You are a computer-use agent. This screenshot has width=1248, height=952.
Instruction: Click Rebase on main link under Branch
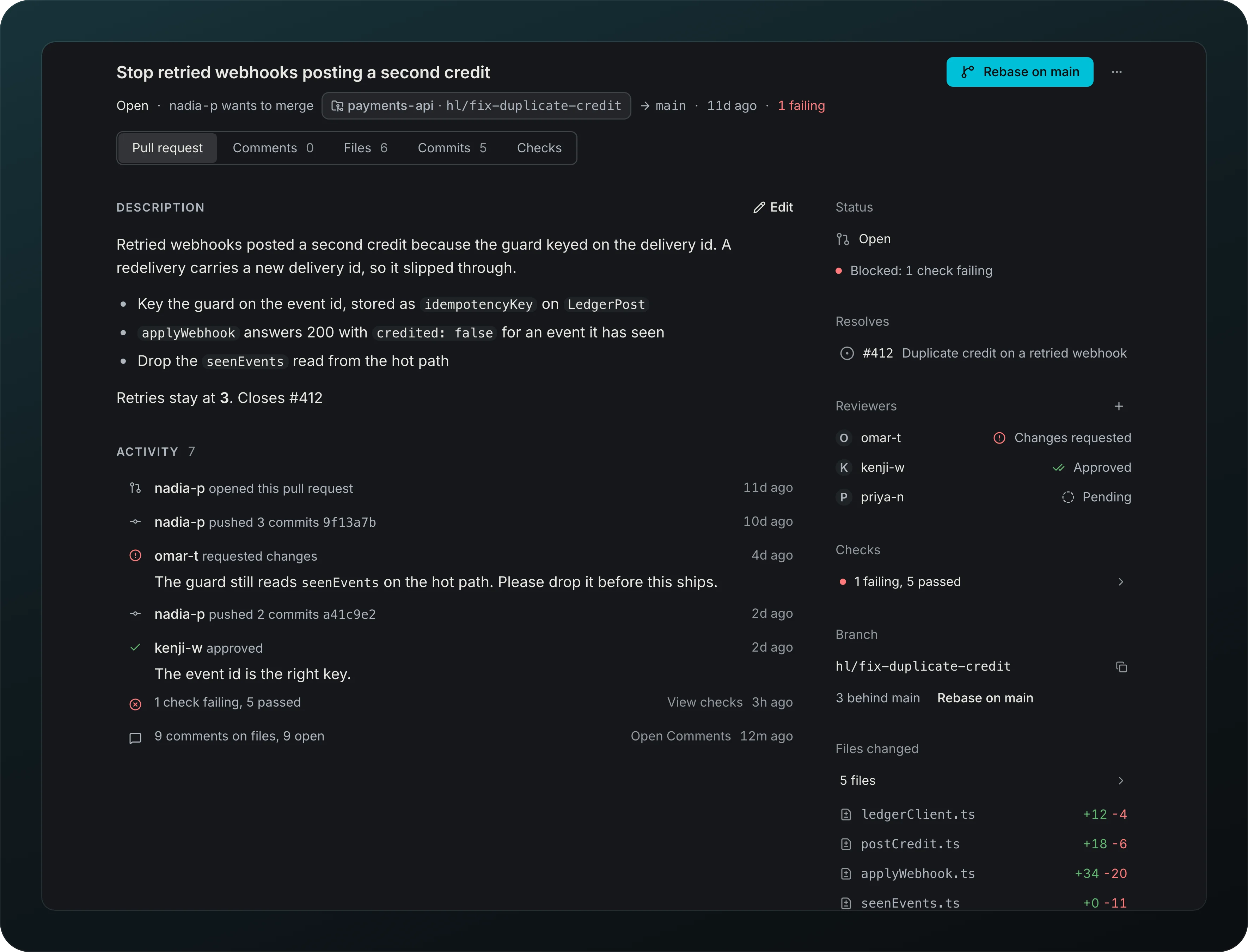[x=985, y=698]
